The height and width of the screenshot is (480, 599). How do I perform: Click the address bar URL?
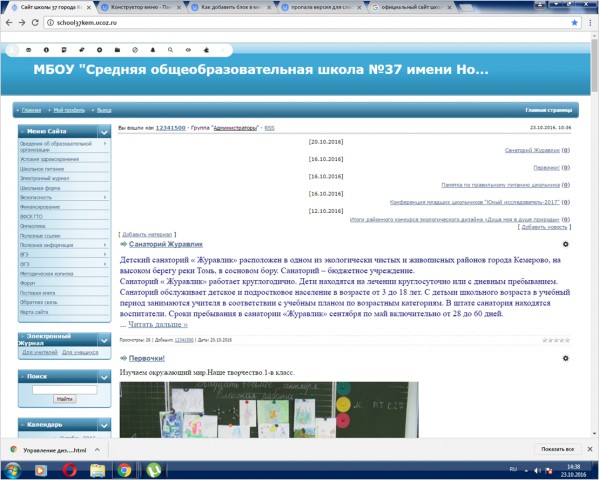[87, 23]
